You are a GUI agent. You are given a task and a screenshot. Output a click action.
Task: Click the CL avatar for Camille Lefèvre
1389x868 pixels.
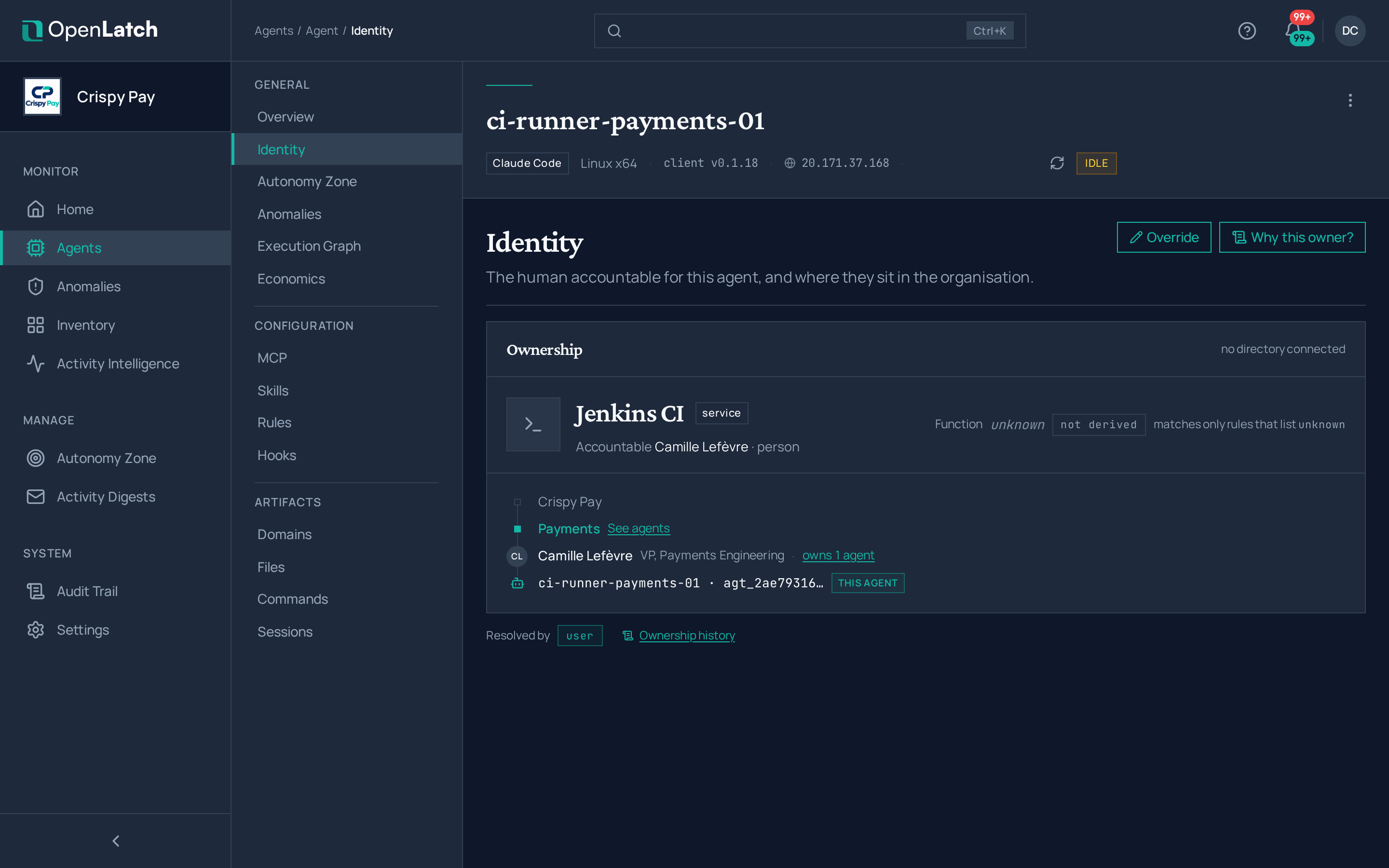[517, 556]
